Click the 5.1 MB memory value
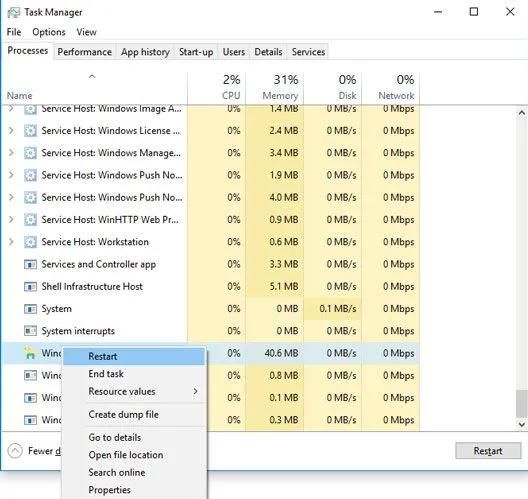 click(284, 287)
